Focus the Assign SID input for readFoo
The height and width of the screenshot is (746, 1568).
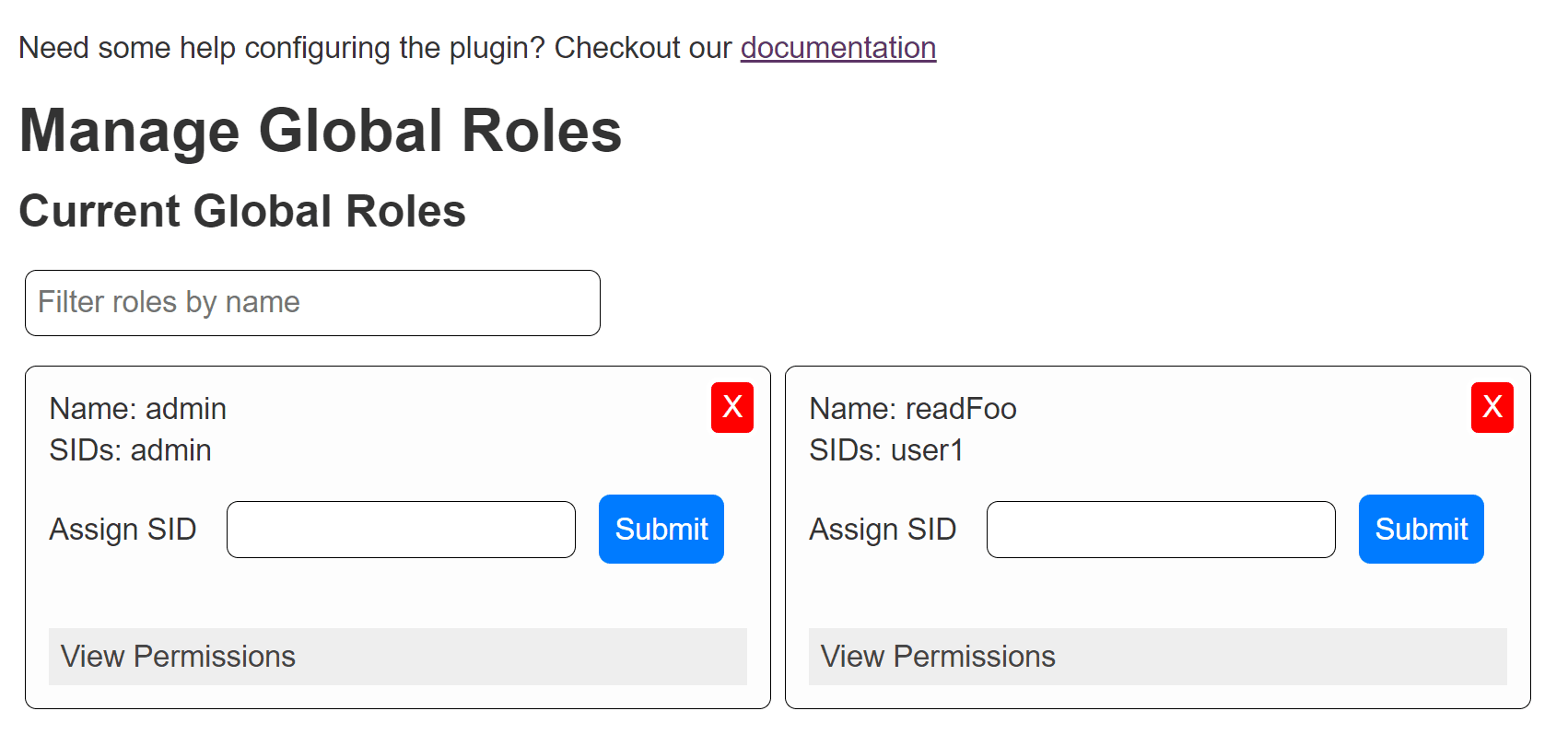coord(1161,529)
